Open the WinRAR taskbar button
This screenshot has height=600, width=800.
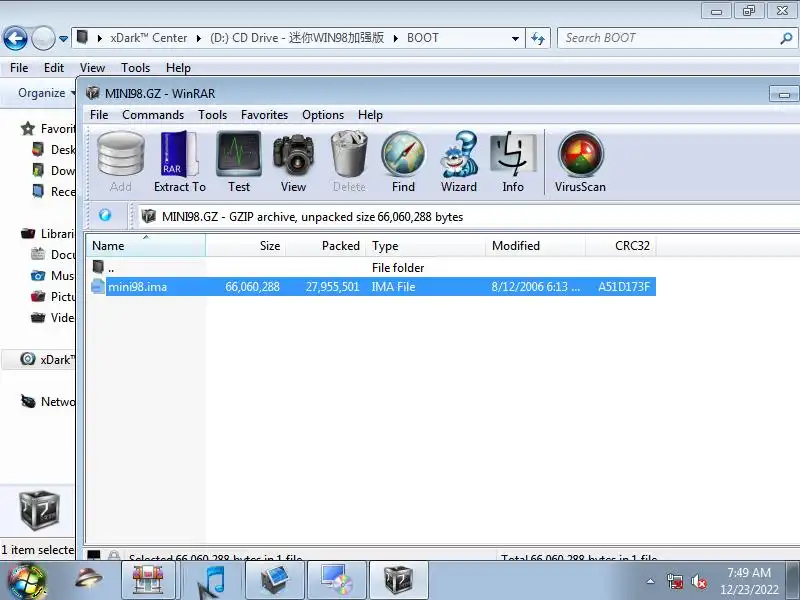tap(397, 580)
